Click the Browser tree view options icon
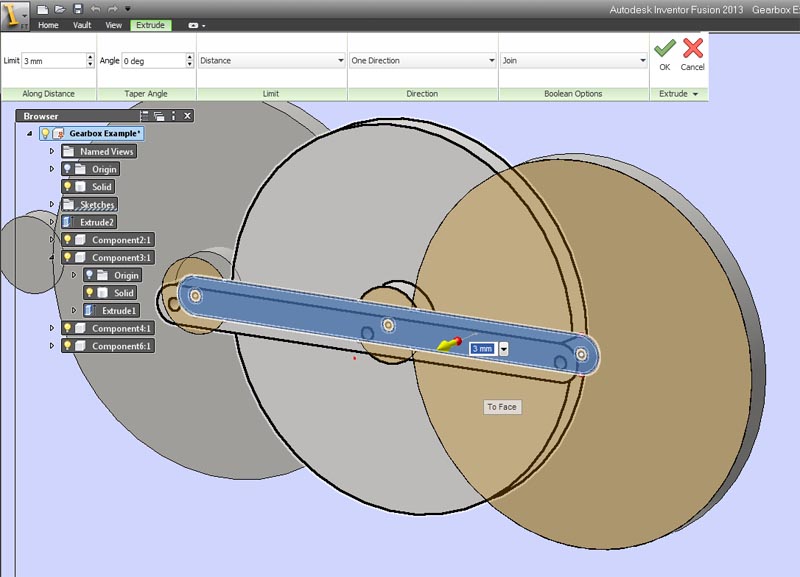This screenshot has width=800, height=577. click(x=144, y=116)
